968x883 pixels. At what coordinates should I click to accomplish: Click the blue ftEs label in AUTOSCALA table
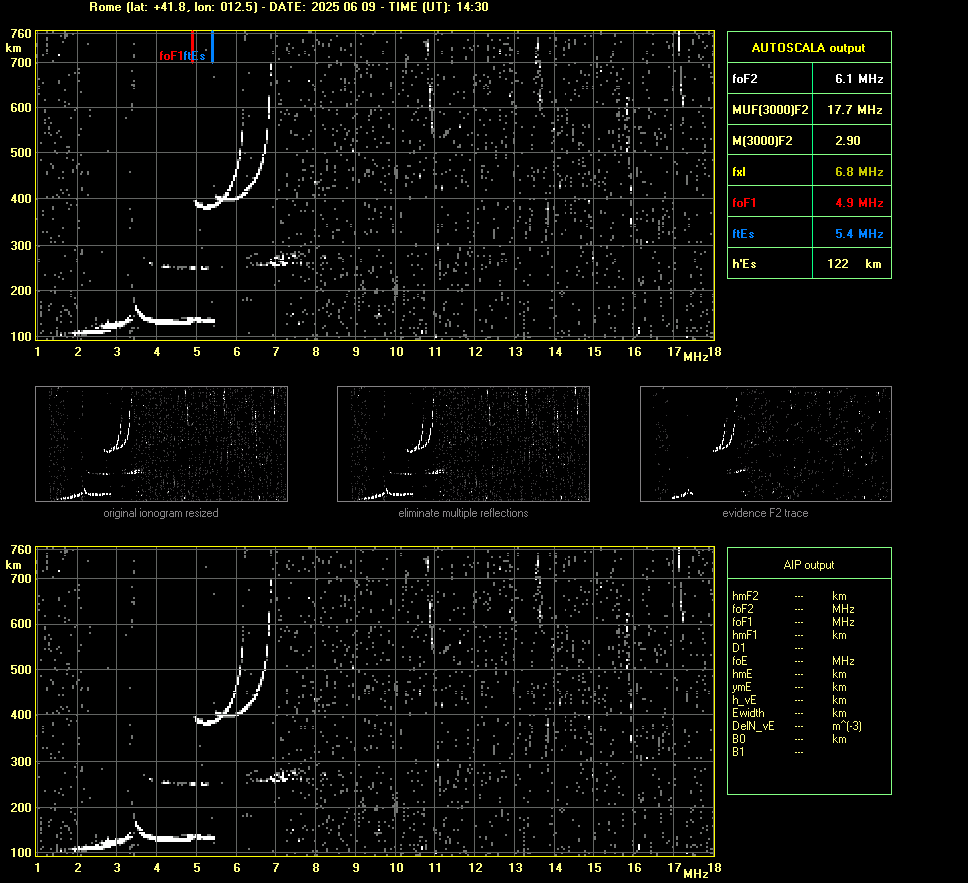click(743, 233)
